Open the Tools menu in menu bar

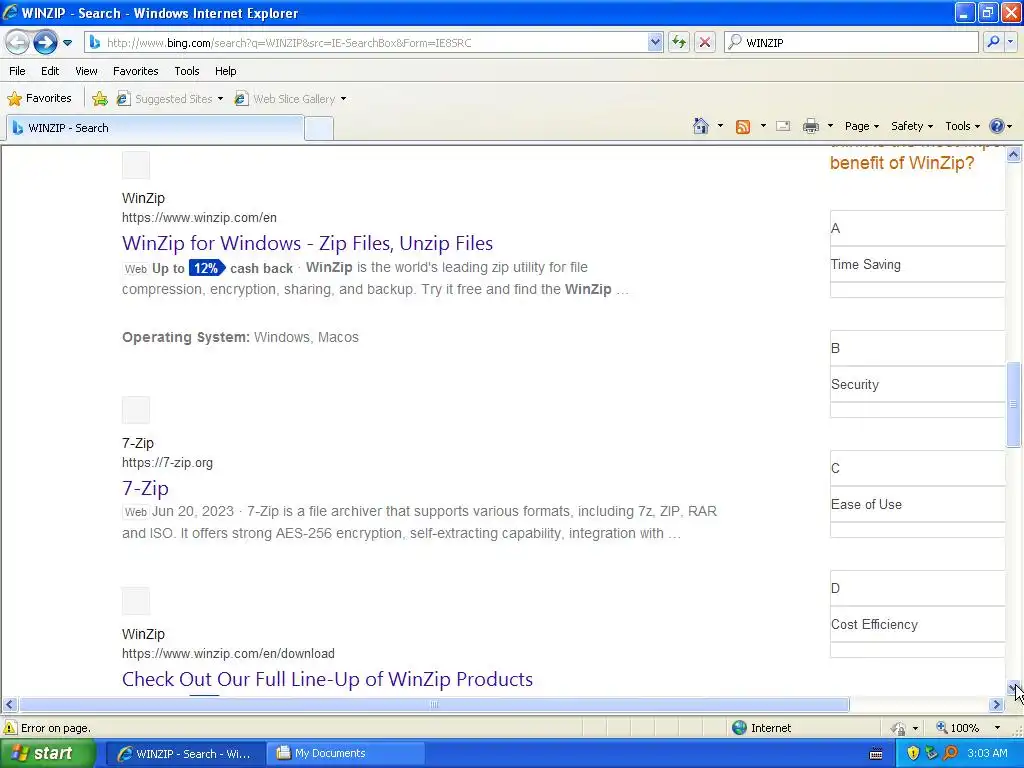tap(187, 71)
